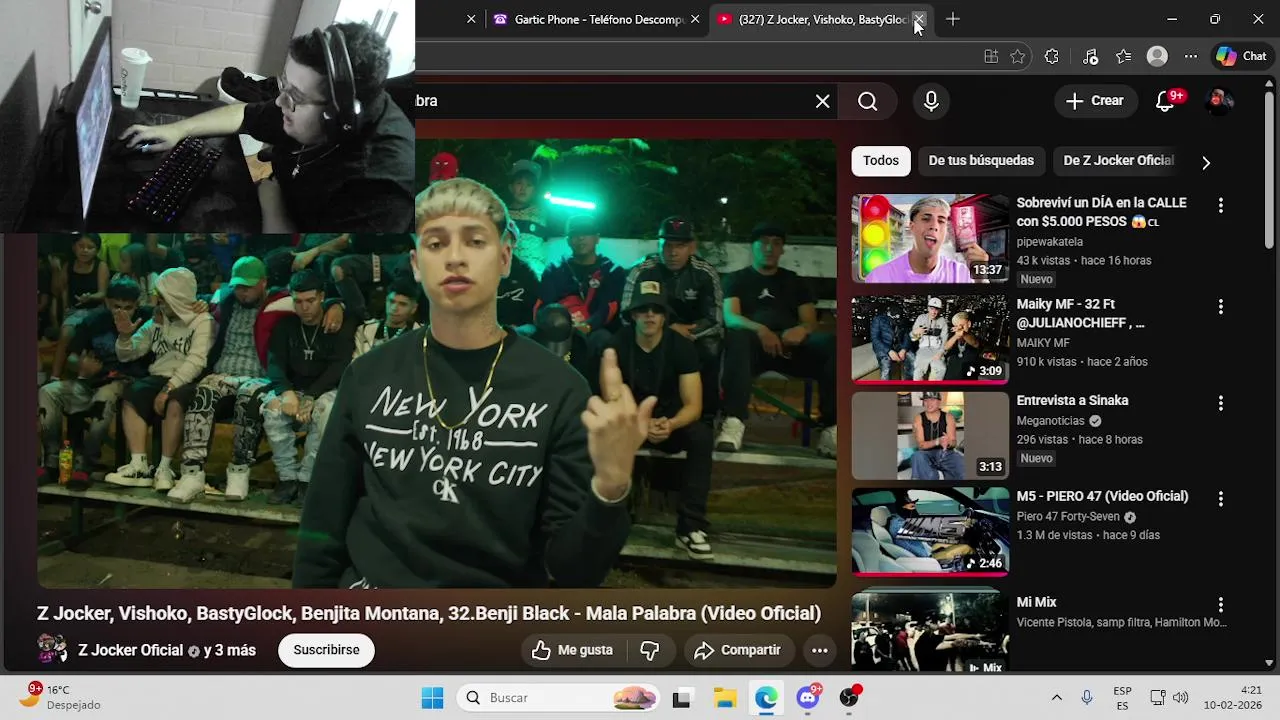Open the Mi Mix playlist thumbnail
This screenshot has width=1280, height=720.
(x=931, y=630)
